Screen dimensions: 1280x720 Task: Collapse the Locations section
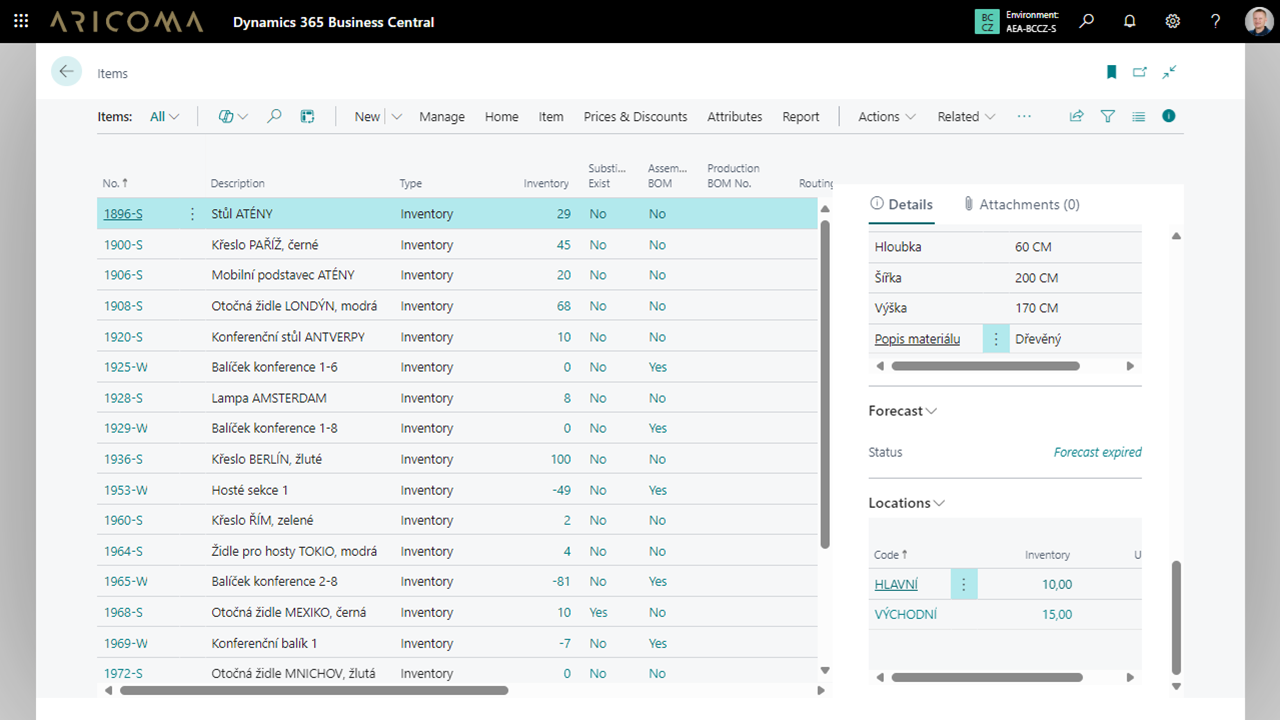[906, 503]
